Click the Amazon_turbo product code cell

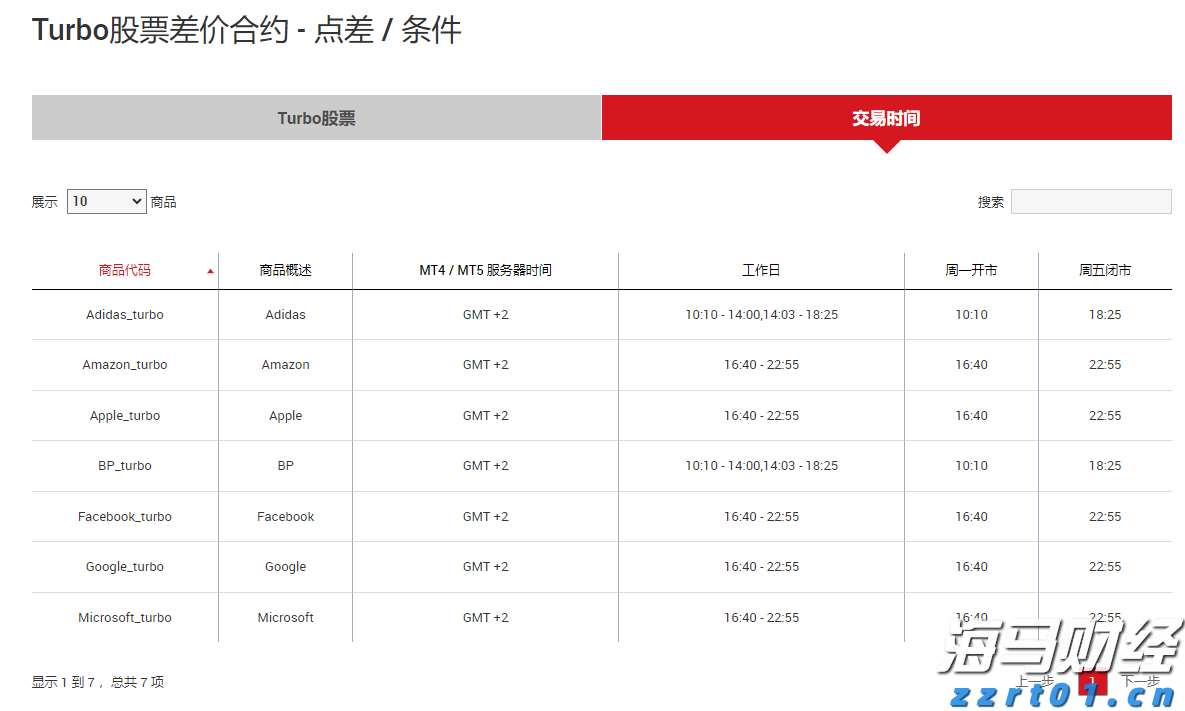(124, 364)
